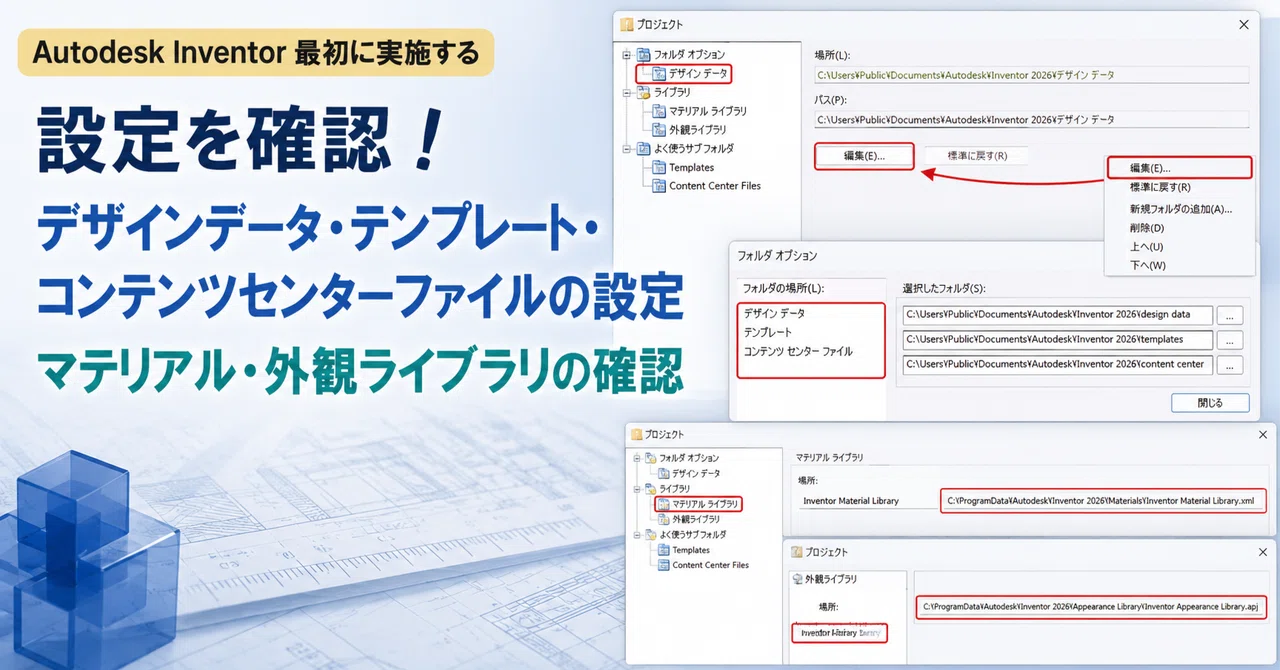Select テンプレート in フォルダの場所 list
This screenshot has width=1280, height=670.
pos(768,332)
